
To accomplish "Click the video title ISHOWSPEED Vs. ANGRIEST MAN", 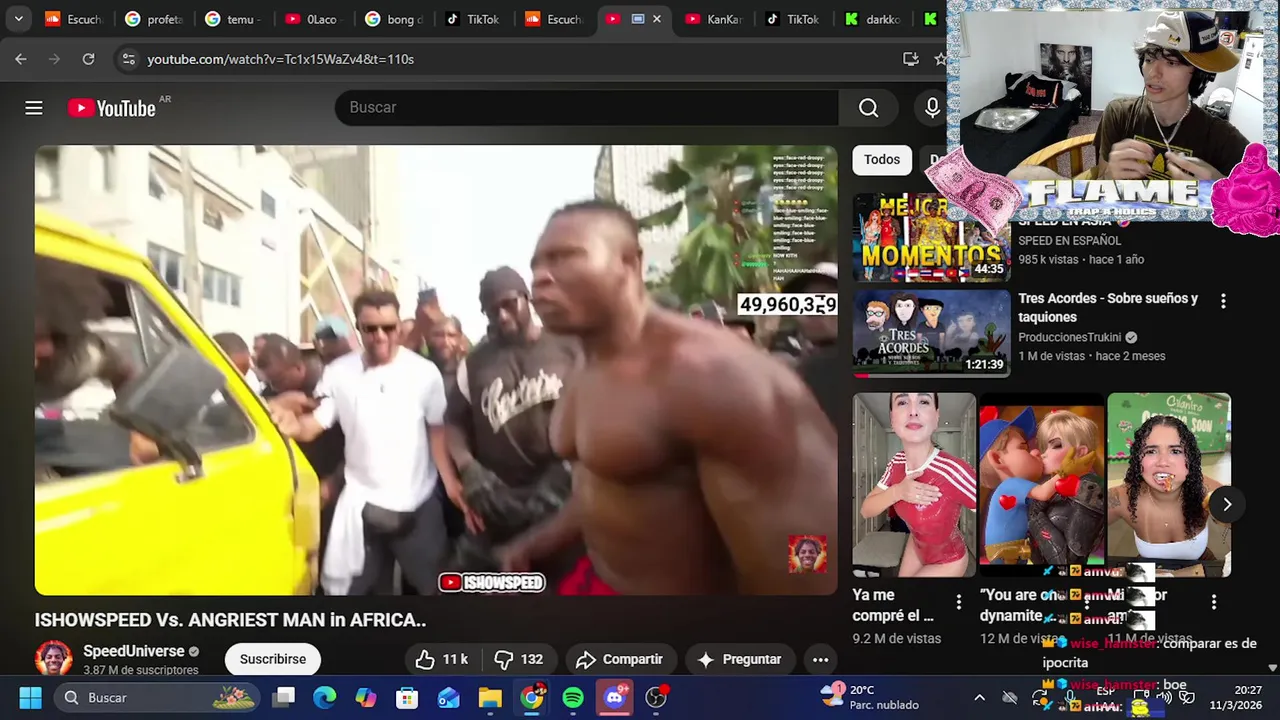I will pyautogui.click(x=230, y=620).
